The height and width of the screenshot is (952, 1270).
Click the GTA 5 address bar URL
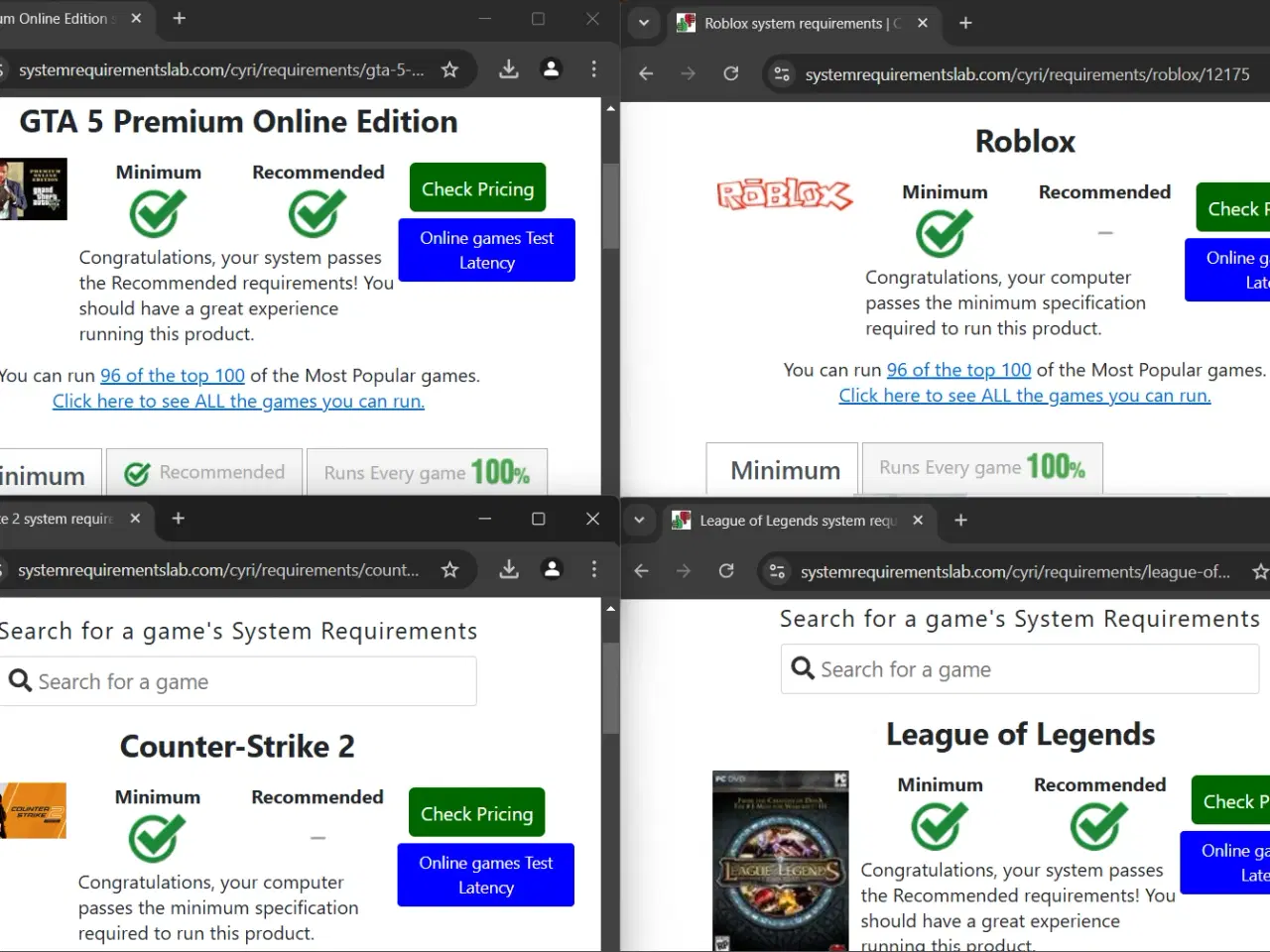tap(221, 70)
